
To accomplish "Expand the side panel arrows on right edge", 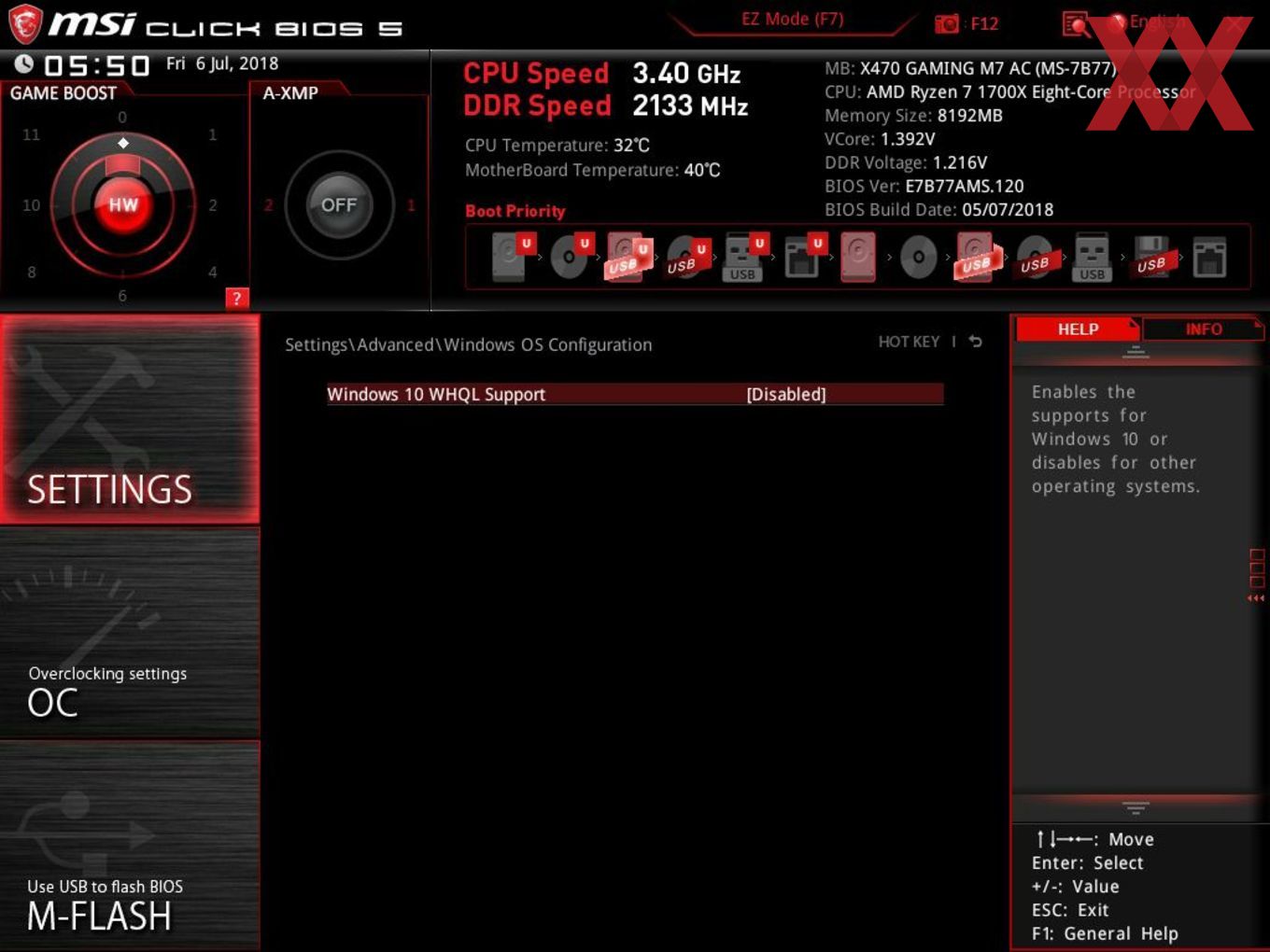I will pos(1256,598).
